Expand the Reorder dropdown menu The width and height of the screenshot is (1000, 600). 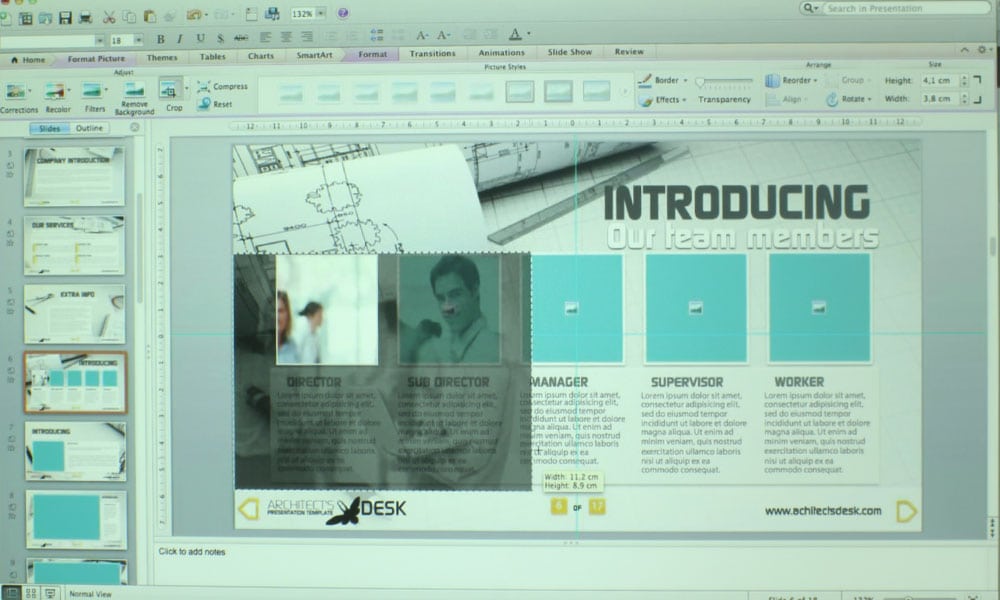792,80
